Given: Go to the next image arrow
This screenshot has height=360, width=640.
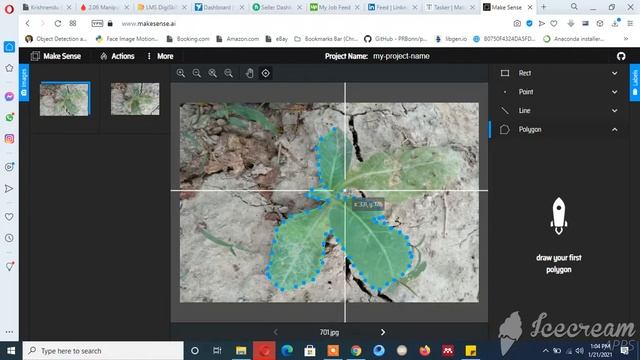Looking at the screenshot, I should coord(383,332).
